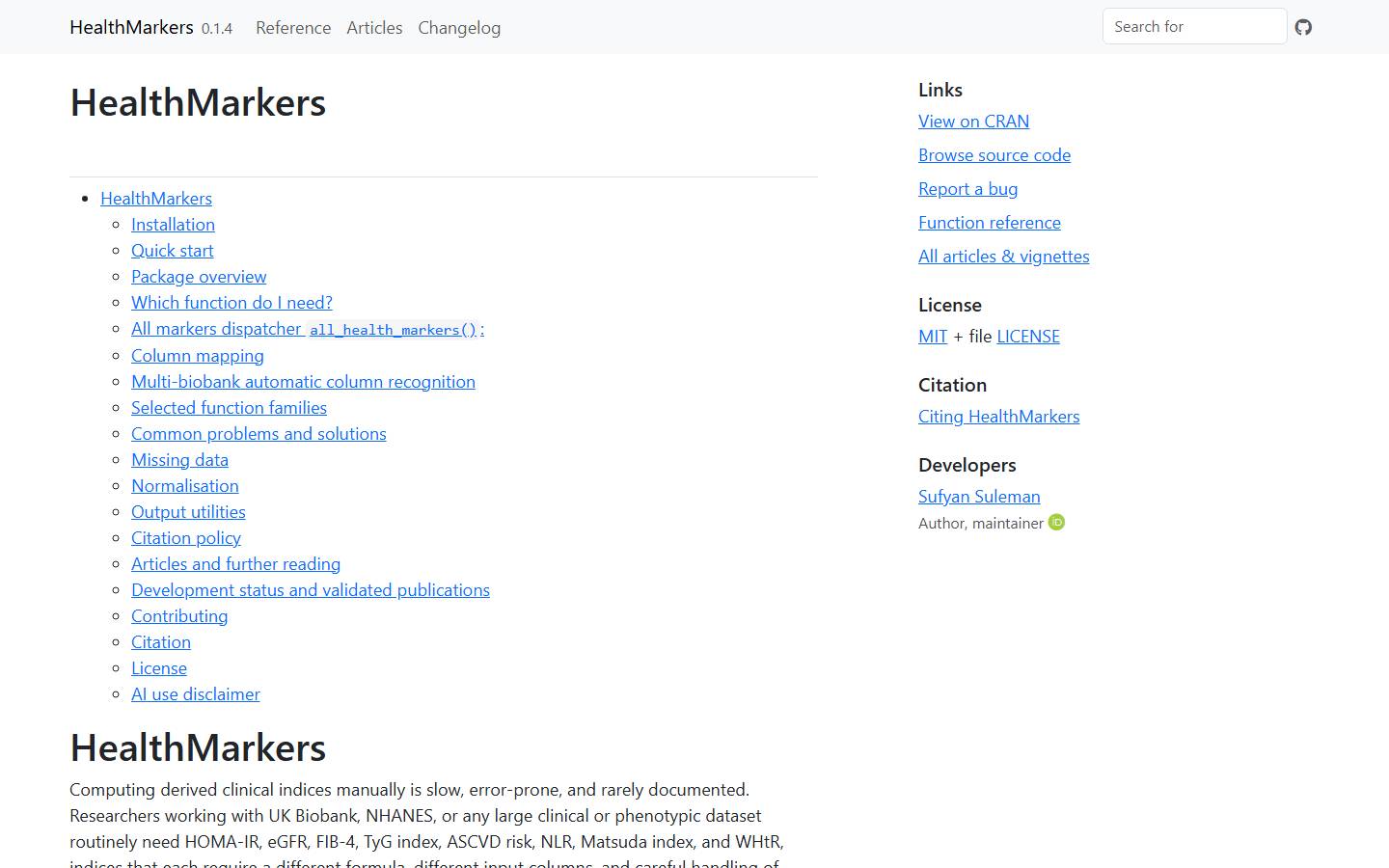Open the LICENSE file link
The width and height of the screenshot is (1389, 868).
coord(1028,337)
